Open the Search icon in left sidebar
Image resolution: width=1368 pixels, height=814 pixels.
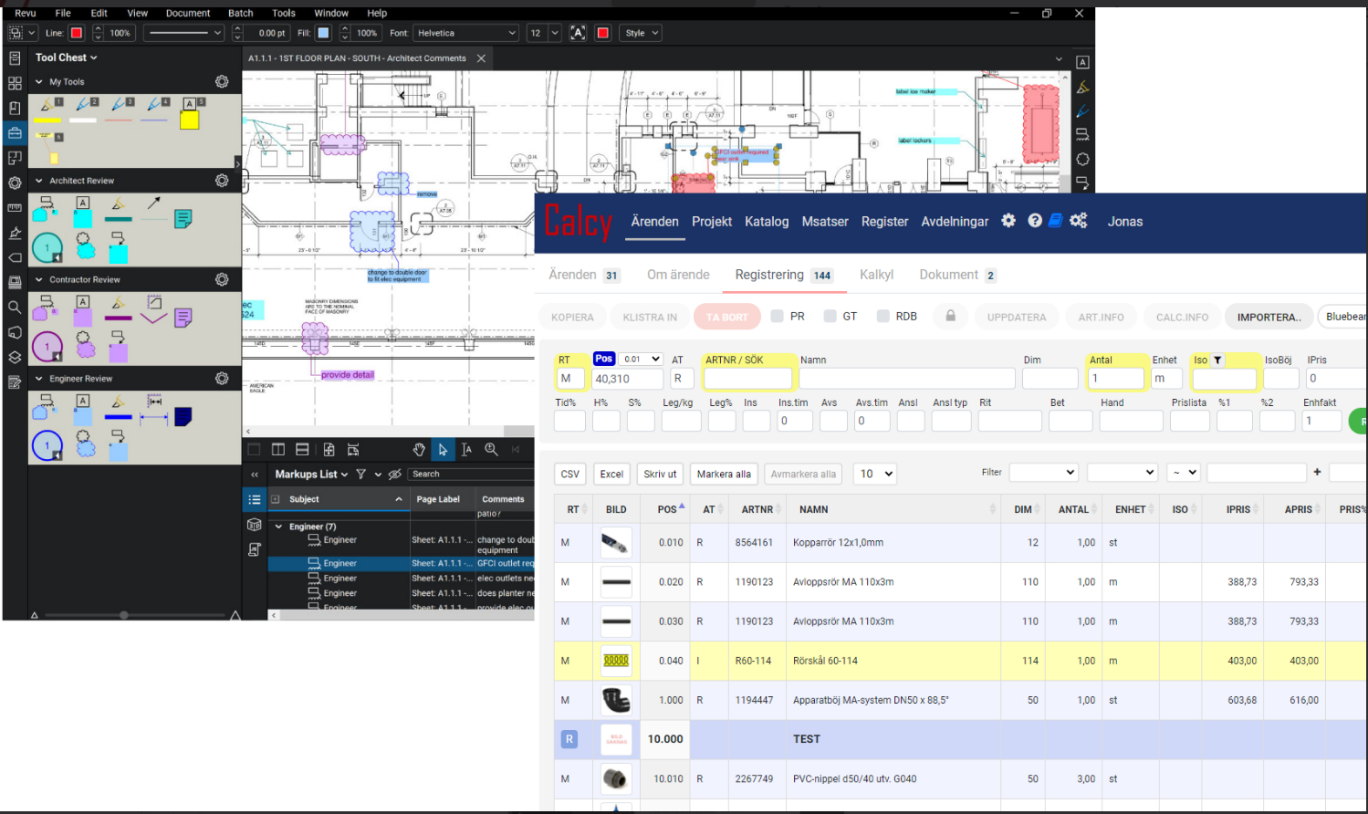[x=14, y=307]
